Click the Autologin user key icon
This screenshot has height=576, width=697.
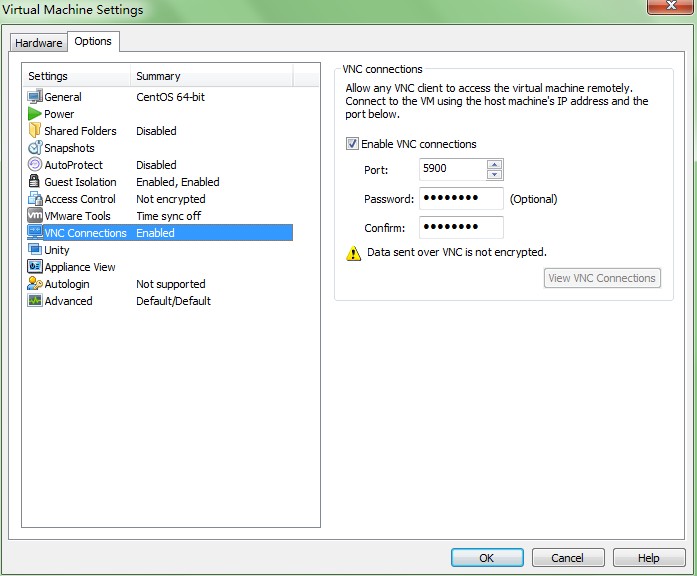[x=35, y=283]
